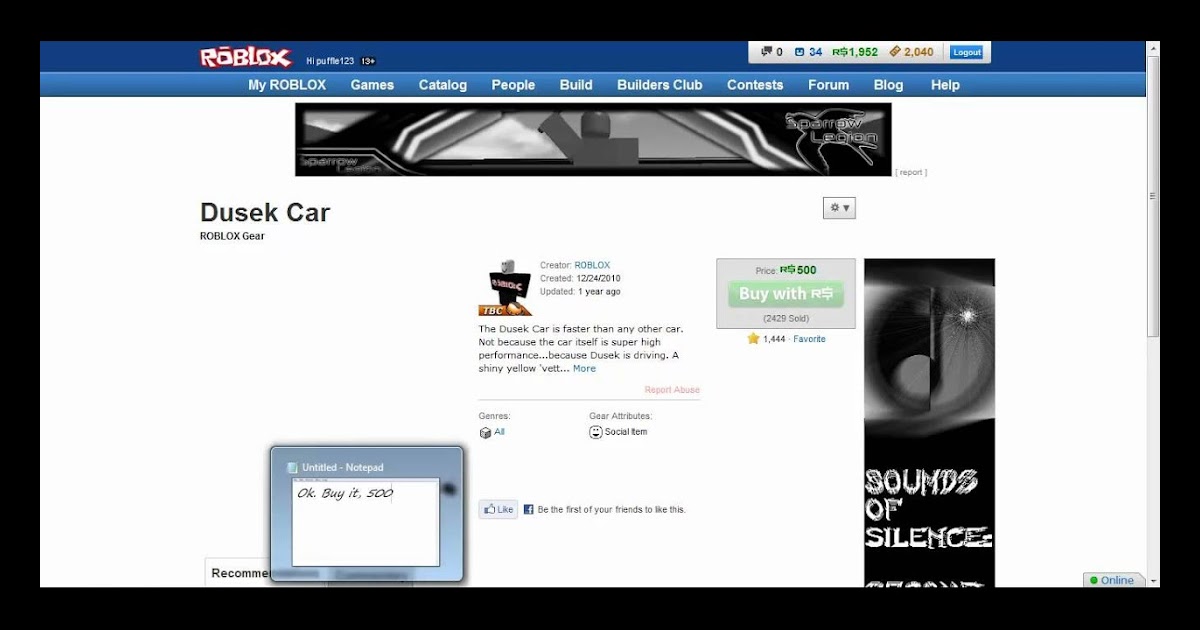The height and width of the screenshot is (630, 1200).
Task: Click the gold star favorite icon
Action: pos(753,339)
